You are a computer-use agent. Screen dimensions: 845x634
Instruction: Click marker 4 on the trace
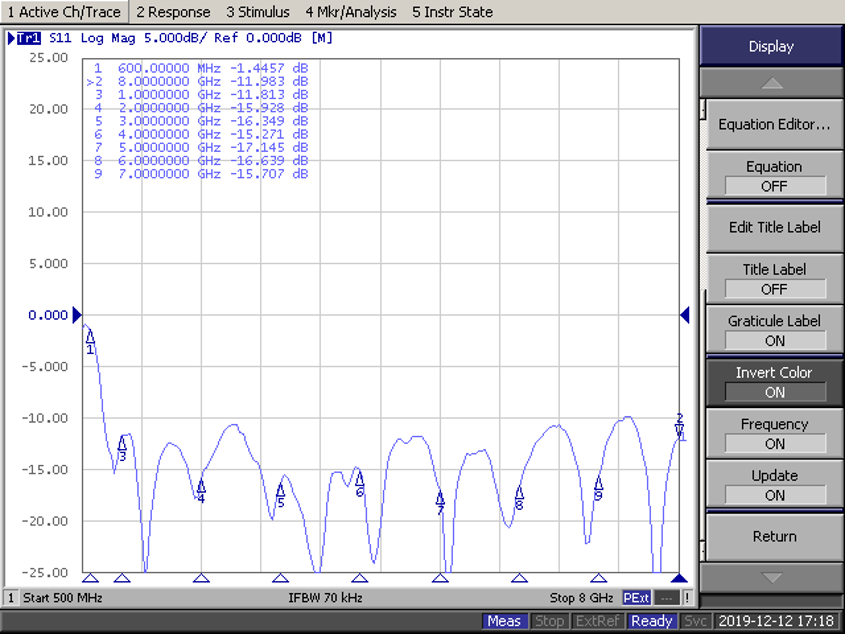(201, 490)
